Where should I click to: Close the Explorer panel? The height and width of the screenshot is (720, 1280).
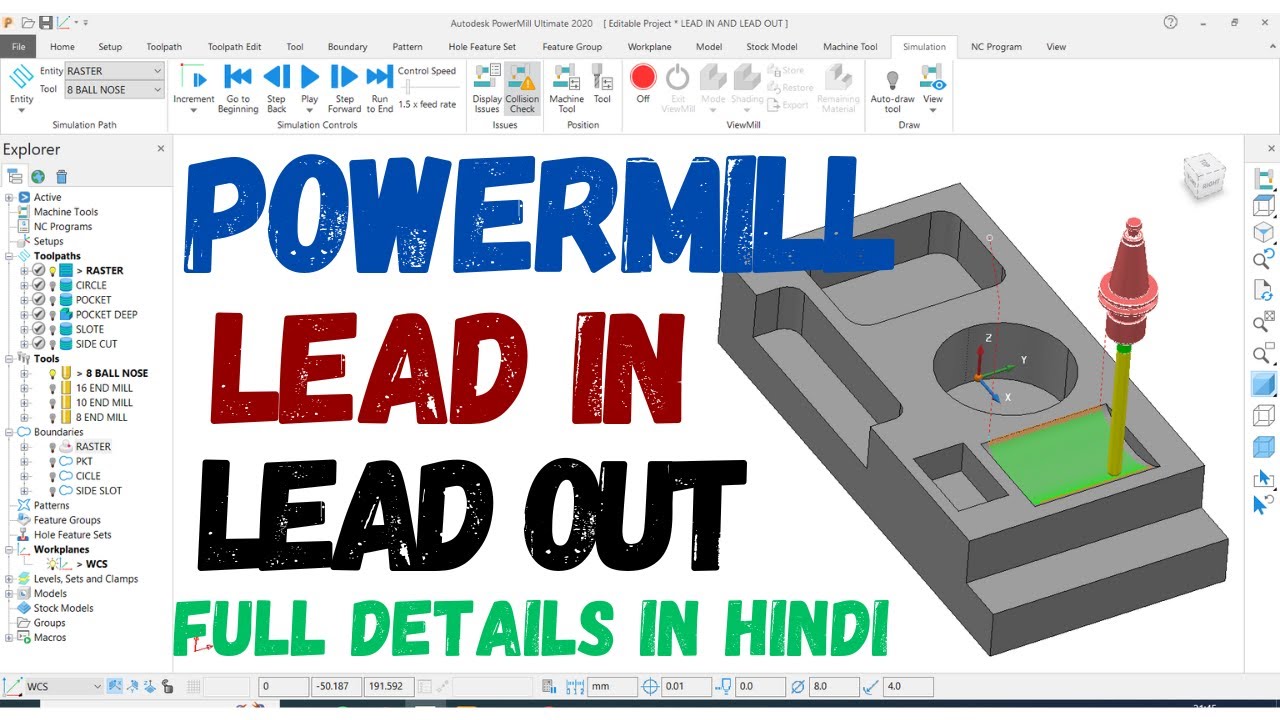[x=161, y=149]
